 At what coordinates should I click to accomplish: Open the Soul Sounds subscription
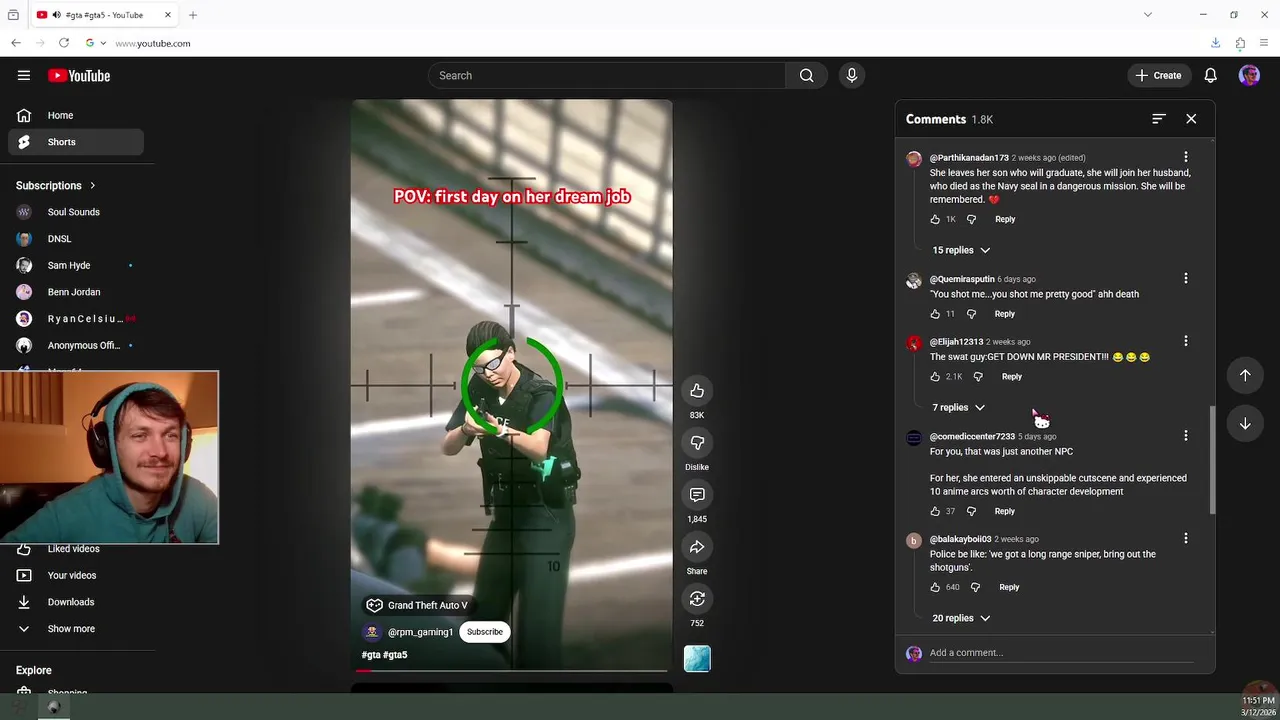tap(76, 212)
